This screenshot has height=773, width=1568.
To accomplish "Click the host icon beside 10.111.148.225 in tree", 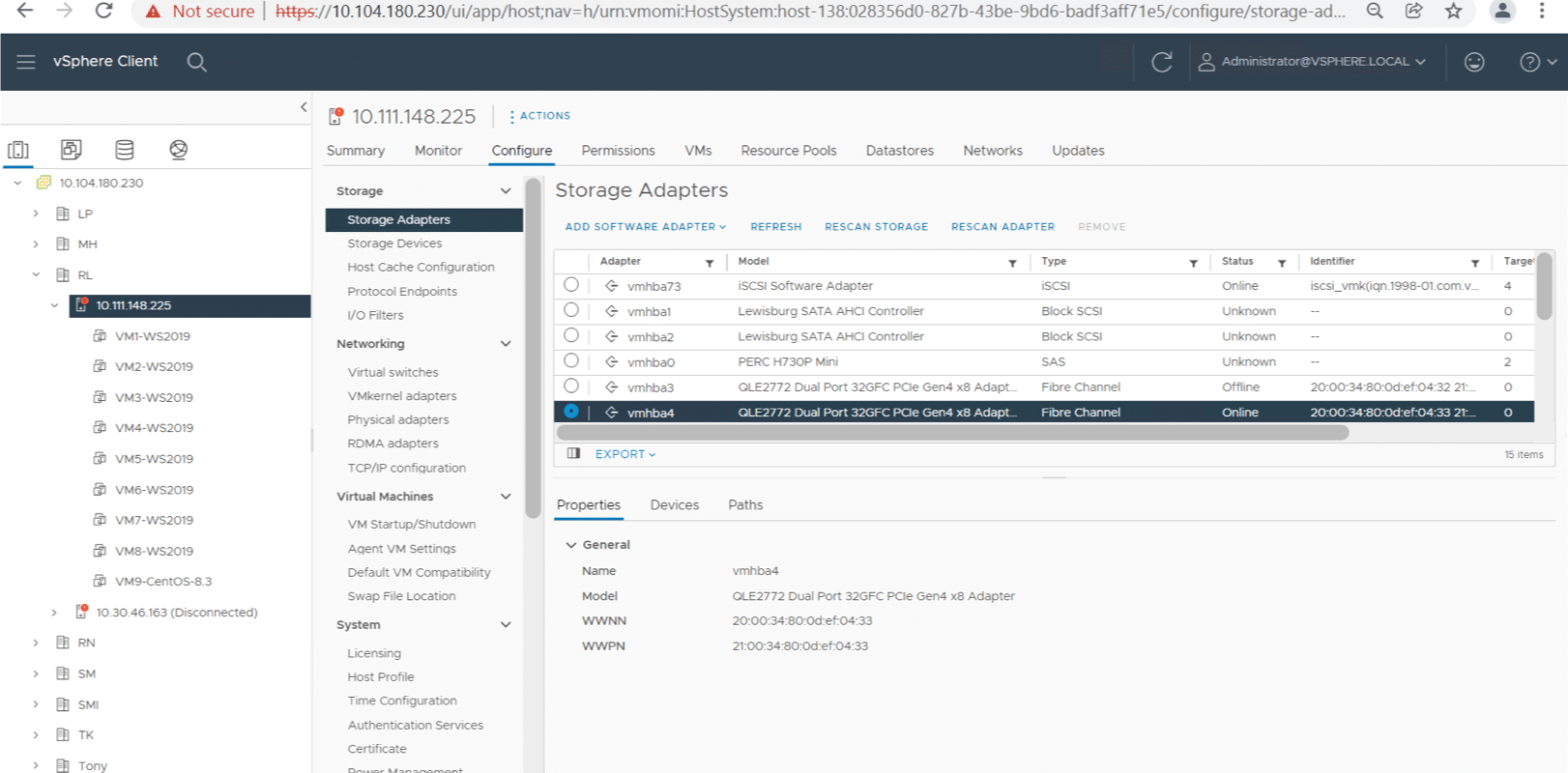I will [x=82, y=305].
